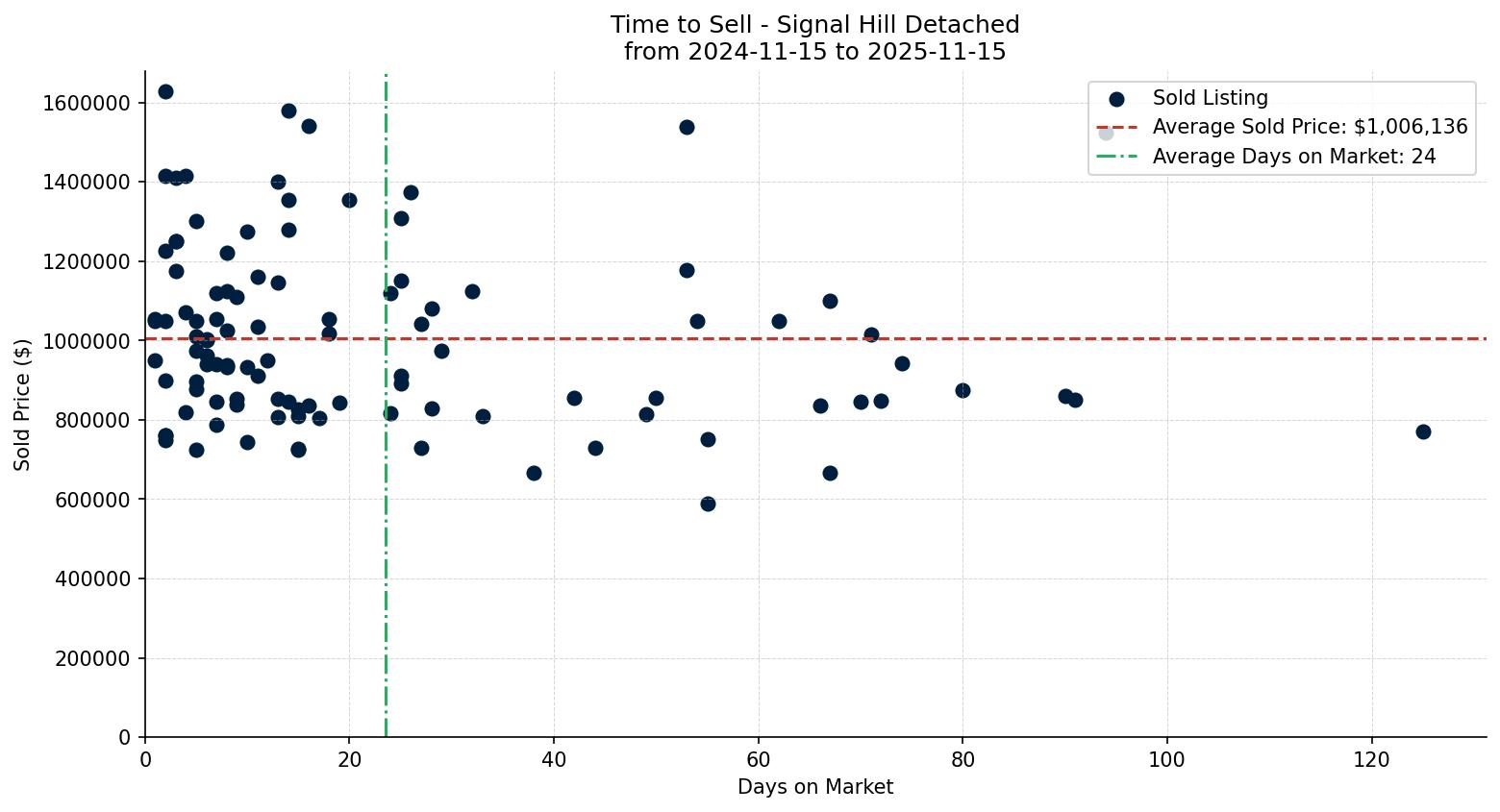Click the sold point above $1,500,000 at 53 days

[x=687, y=126]
